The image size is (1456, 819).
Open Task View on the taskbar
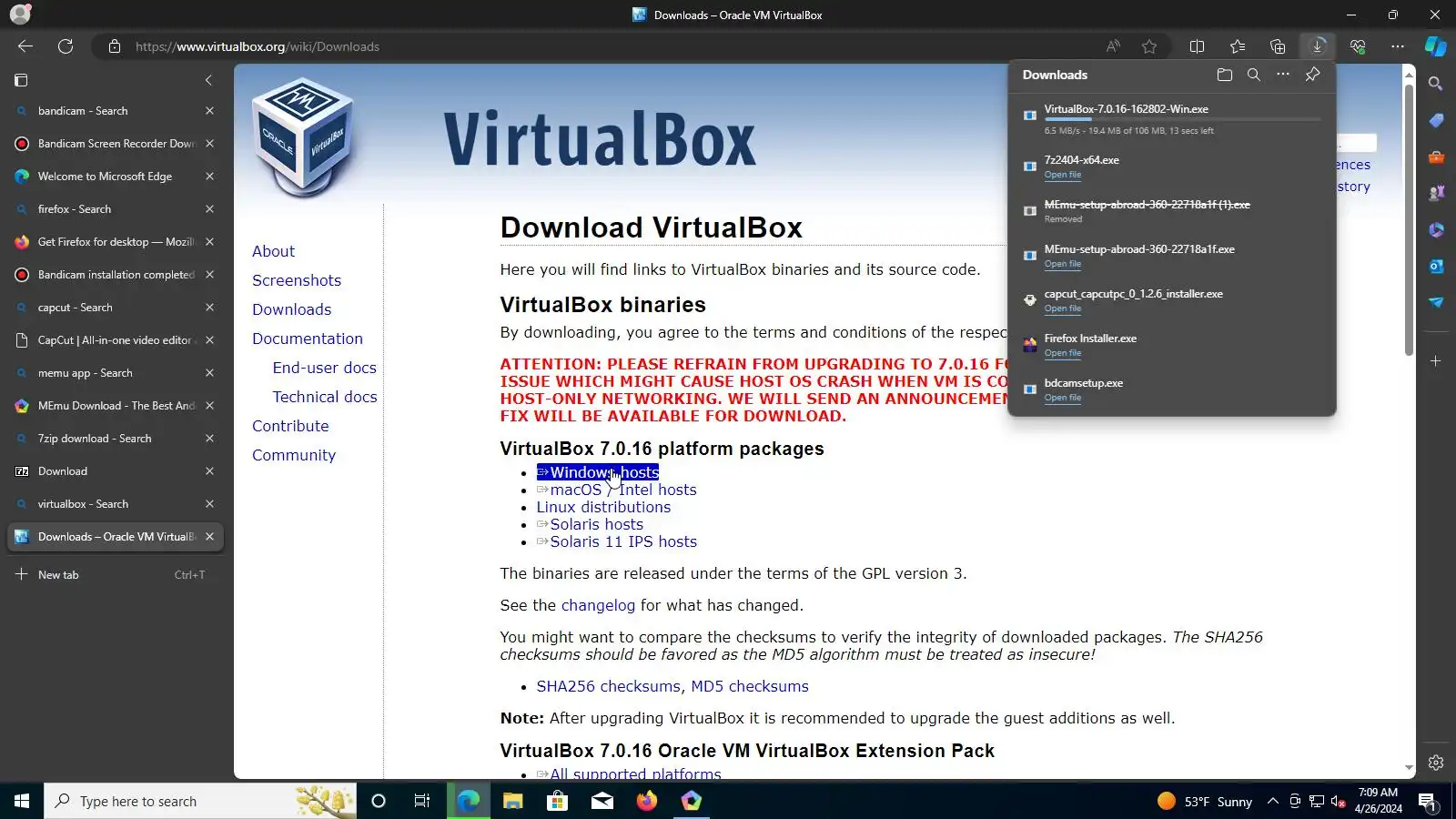(422, 801)
